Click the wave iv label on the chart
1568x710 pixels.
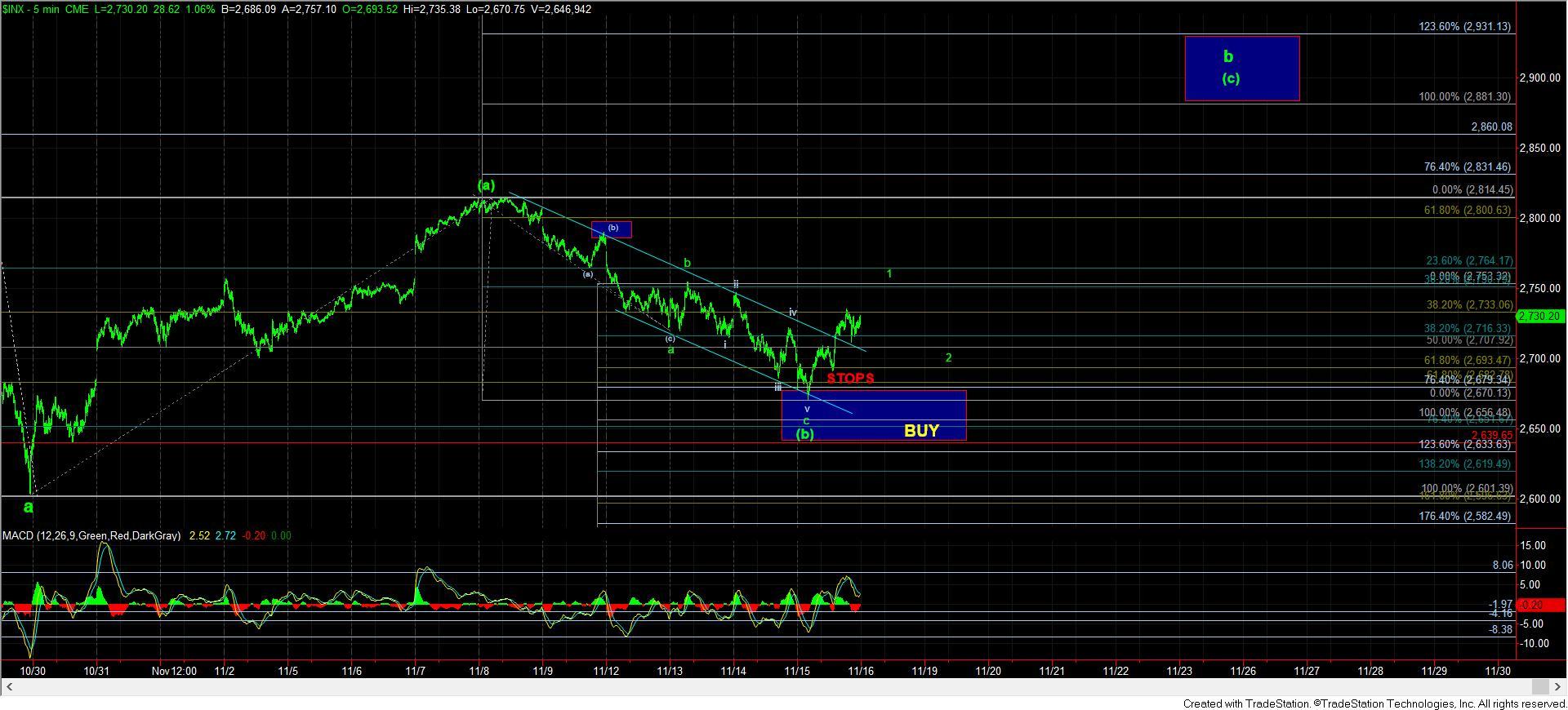coord(792,313)
